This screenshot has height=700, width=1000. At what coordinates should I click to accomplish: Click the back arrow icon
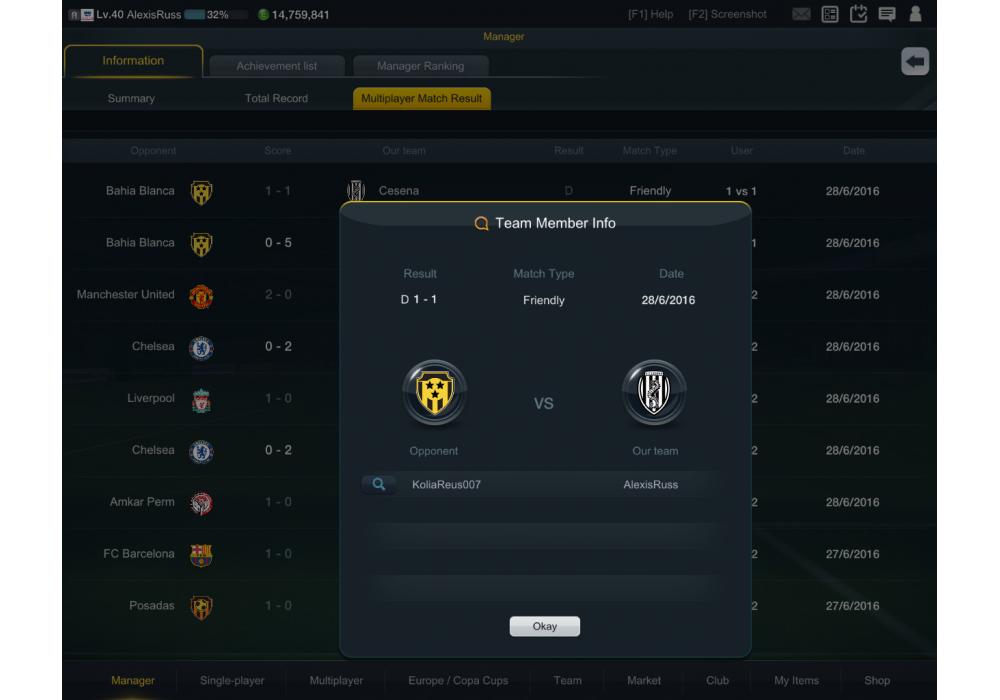click(915, 62)
